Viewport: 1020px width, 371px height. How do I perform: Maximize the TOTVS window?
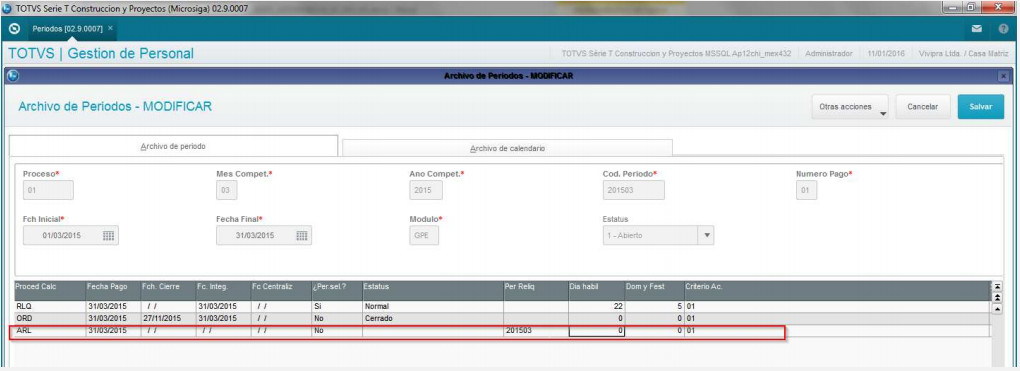[x=971, y=7]
